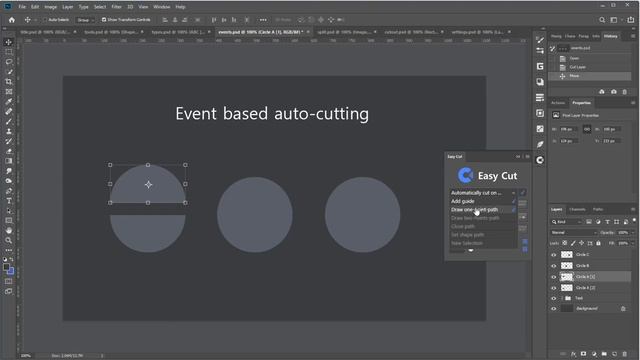Open the History panel flyout menu
The height and width of the screenshot is (360, 640).
click(633, 36)
